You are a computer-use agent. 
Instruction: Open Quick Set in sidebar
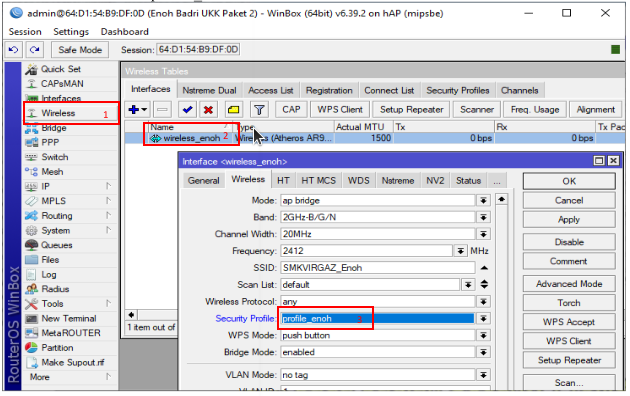click(61, 69)
